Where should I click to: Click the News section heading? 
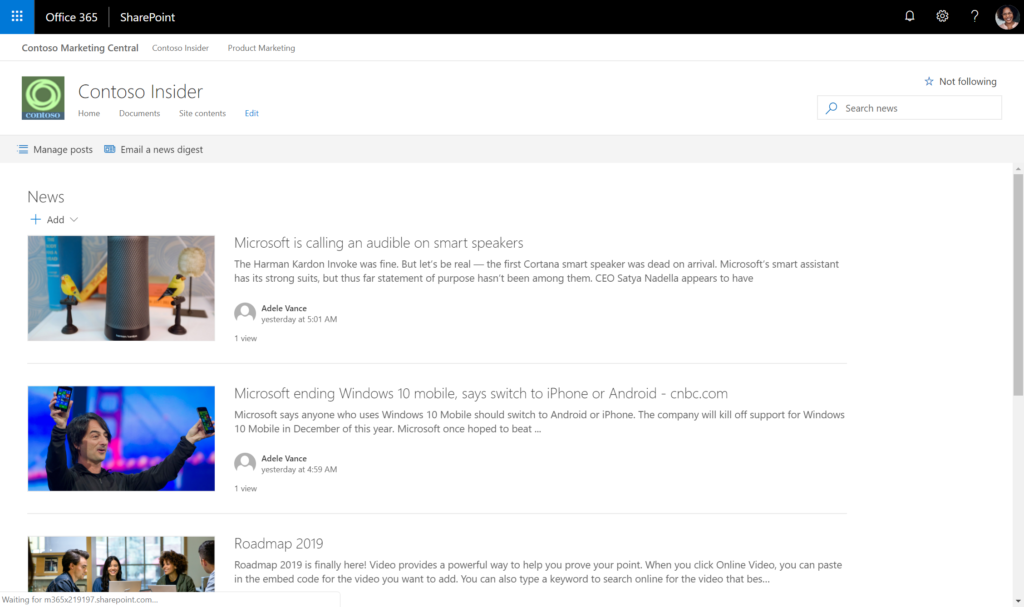point(46,197)
